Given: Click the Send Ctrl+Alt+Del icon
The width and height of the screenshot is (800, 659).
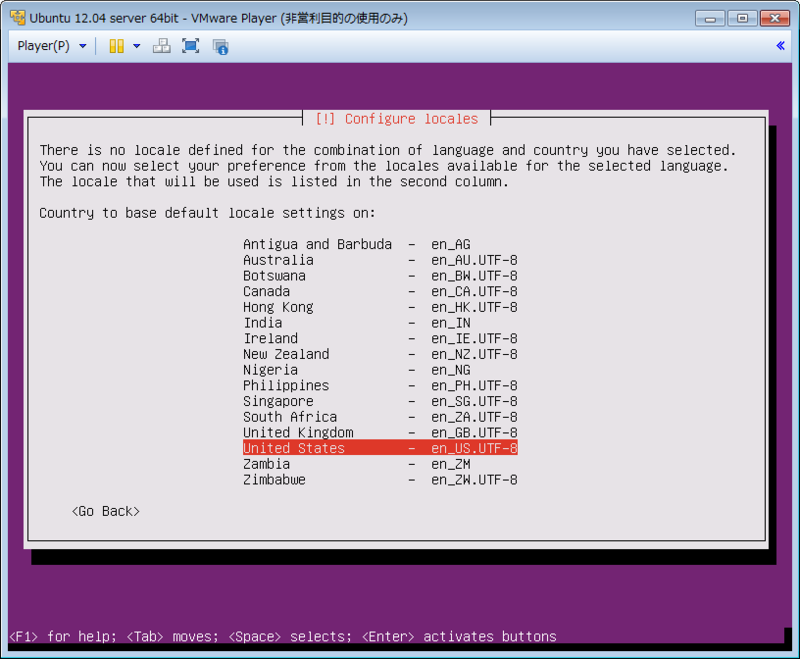Looking at the screenshot, I should point(162,46).
